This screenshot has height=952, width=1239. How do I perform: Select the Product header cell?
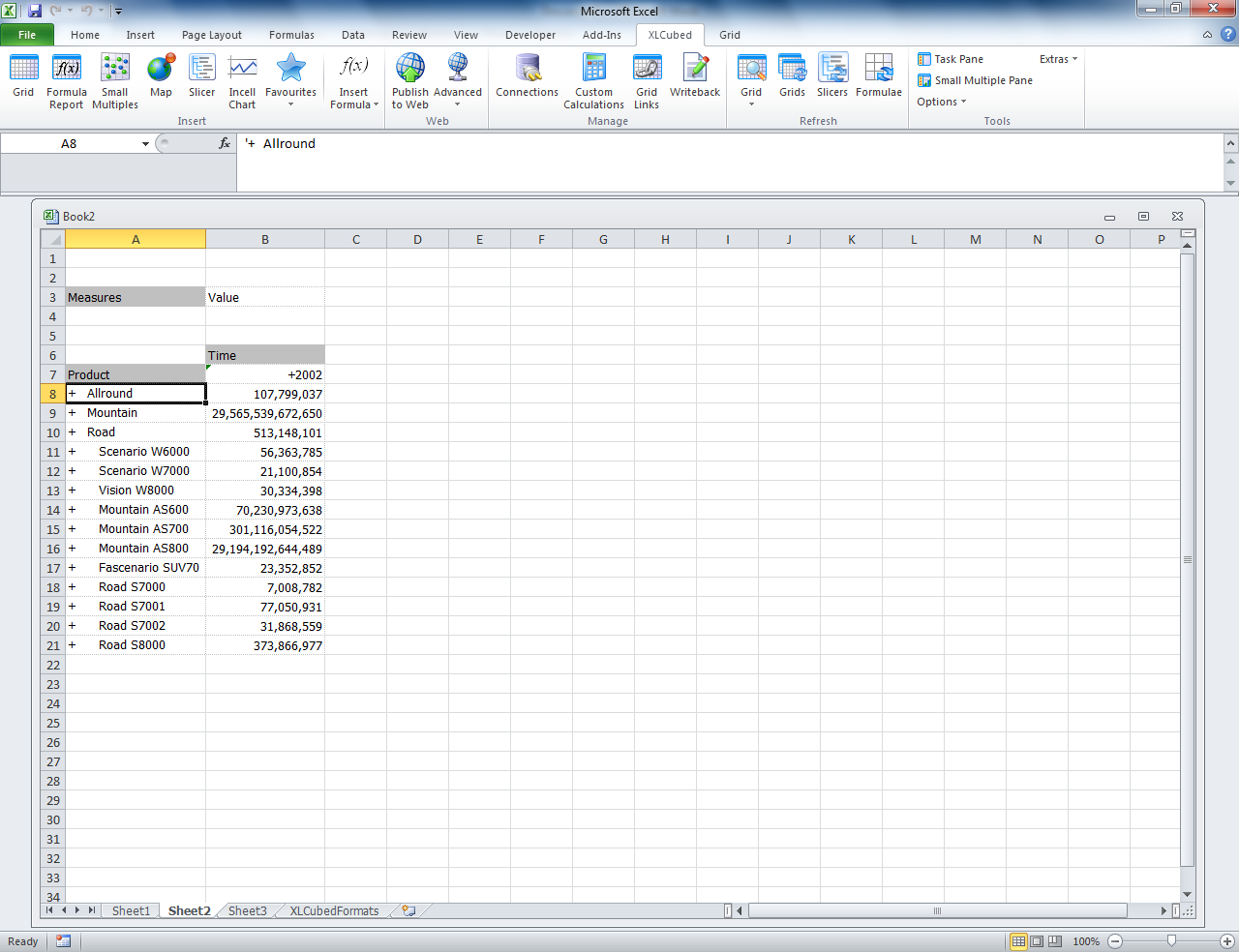pos(136,374)
